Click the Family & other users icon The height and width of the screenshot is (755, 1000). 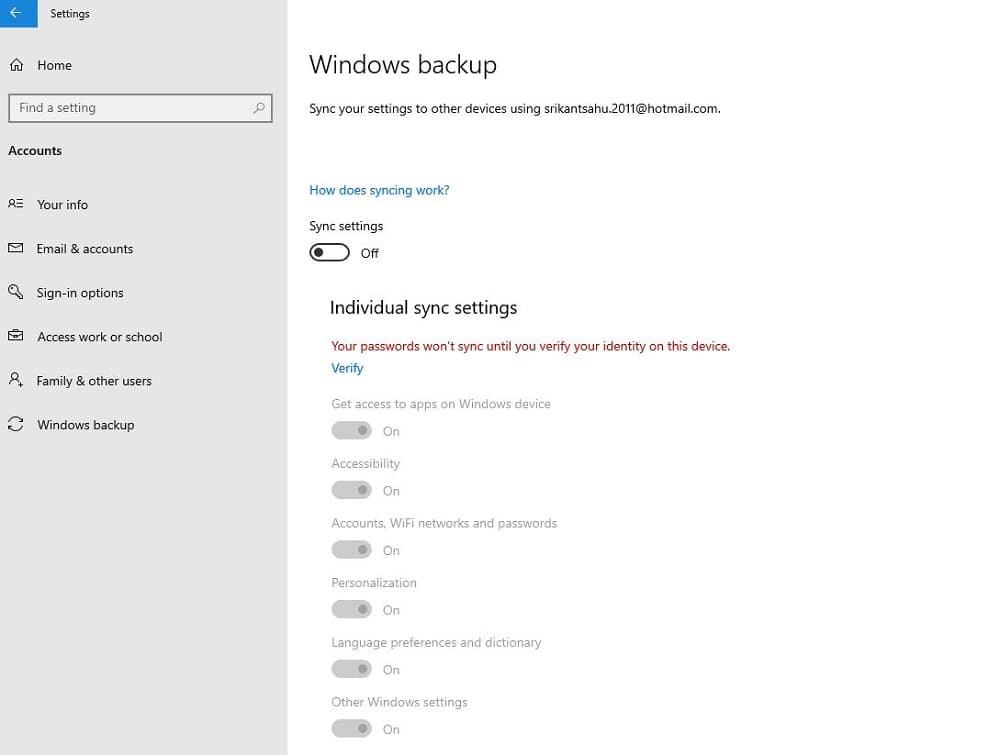point(16,380)
